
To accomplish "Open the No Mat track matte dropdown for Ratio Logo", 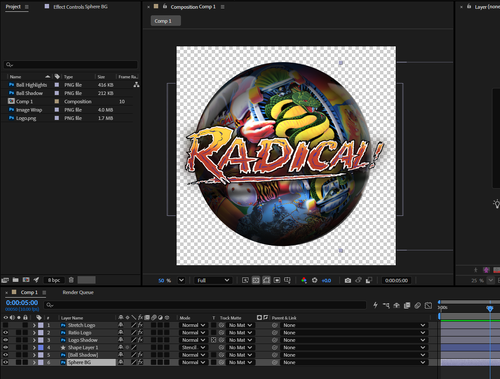I will [x=240, y=333].
